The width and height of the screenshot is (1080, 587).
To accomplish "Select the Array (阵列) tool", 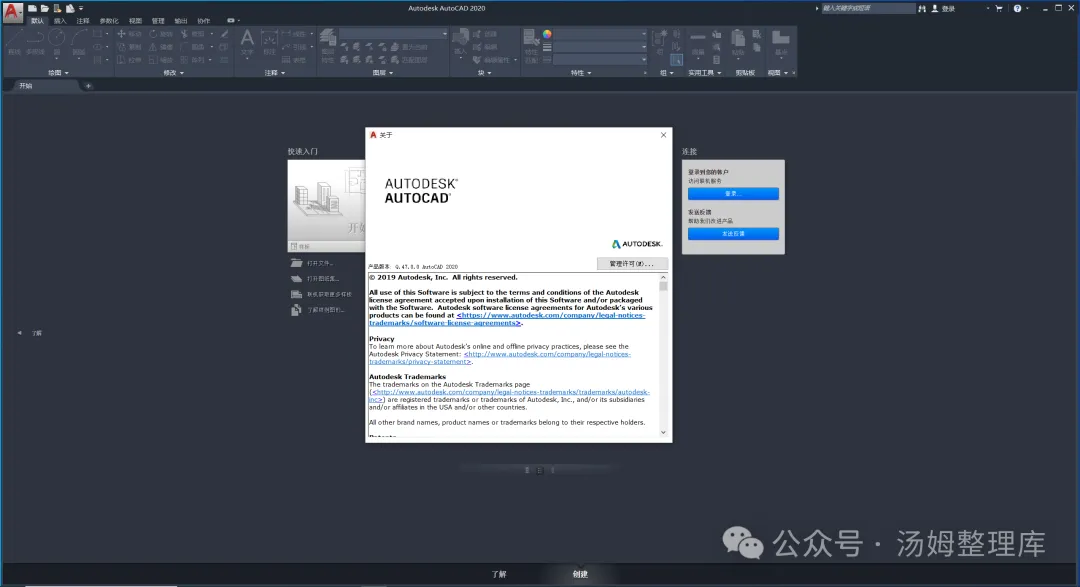I will click(192, 60).
